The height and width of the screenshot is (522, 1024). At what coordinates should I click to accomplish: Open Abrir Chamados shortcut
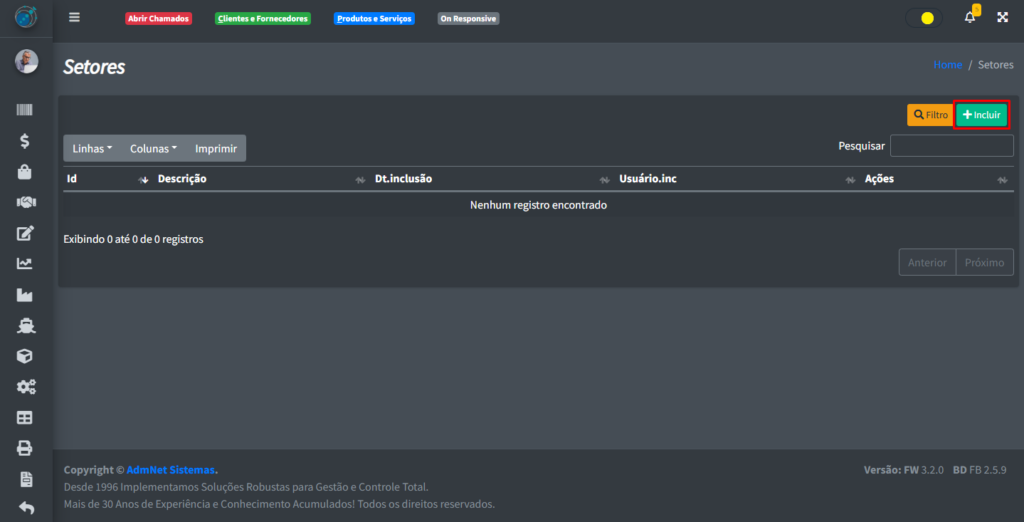pyautogui.click(x=158, y=19)
